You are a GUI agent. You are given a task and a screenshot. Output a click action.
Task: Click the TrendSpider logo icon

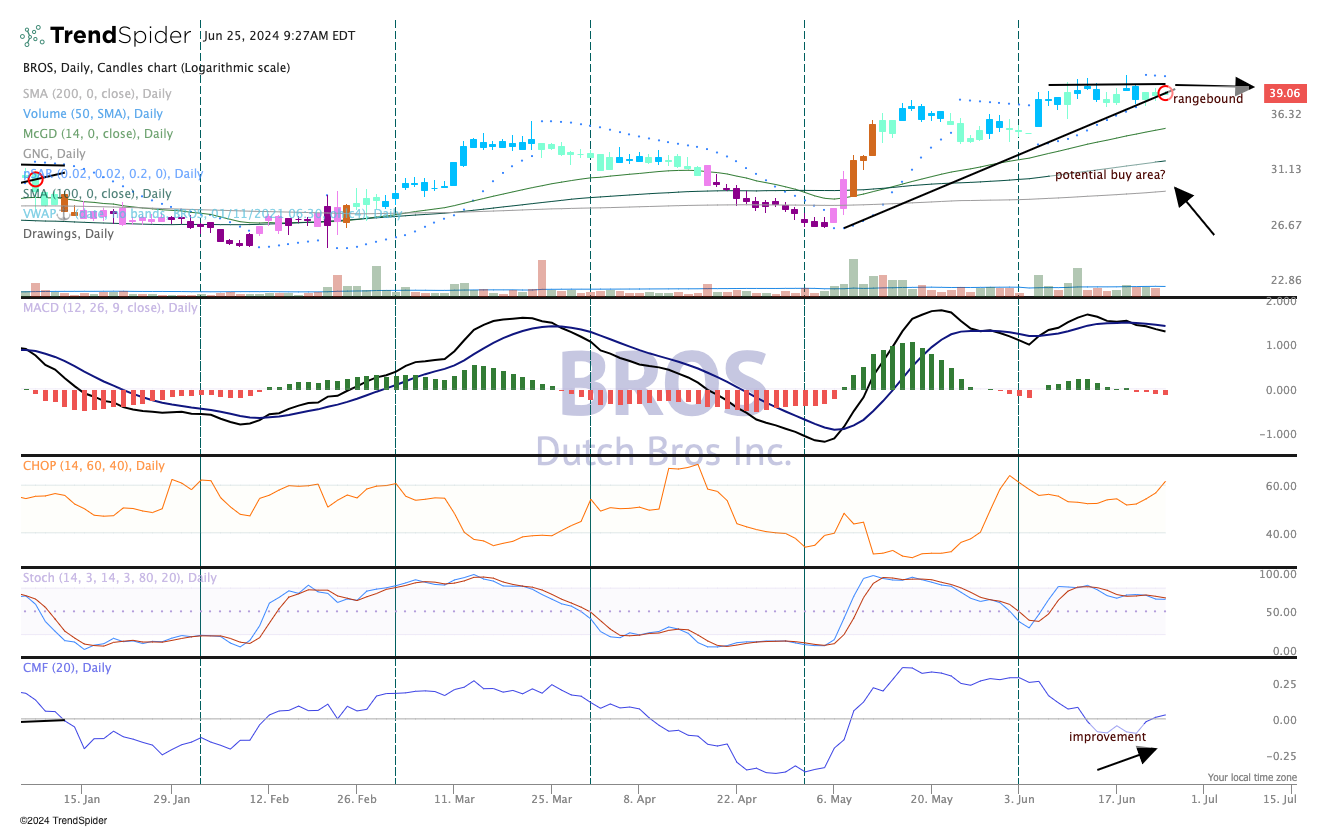coord(32,35)
